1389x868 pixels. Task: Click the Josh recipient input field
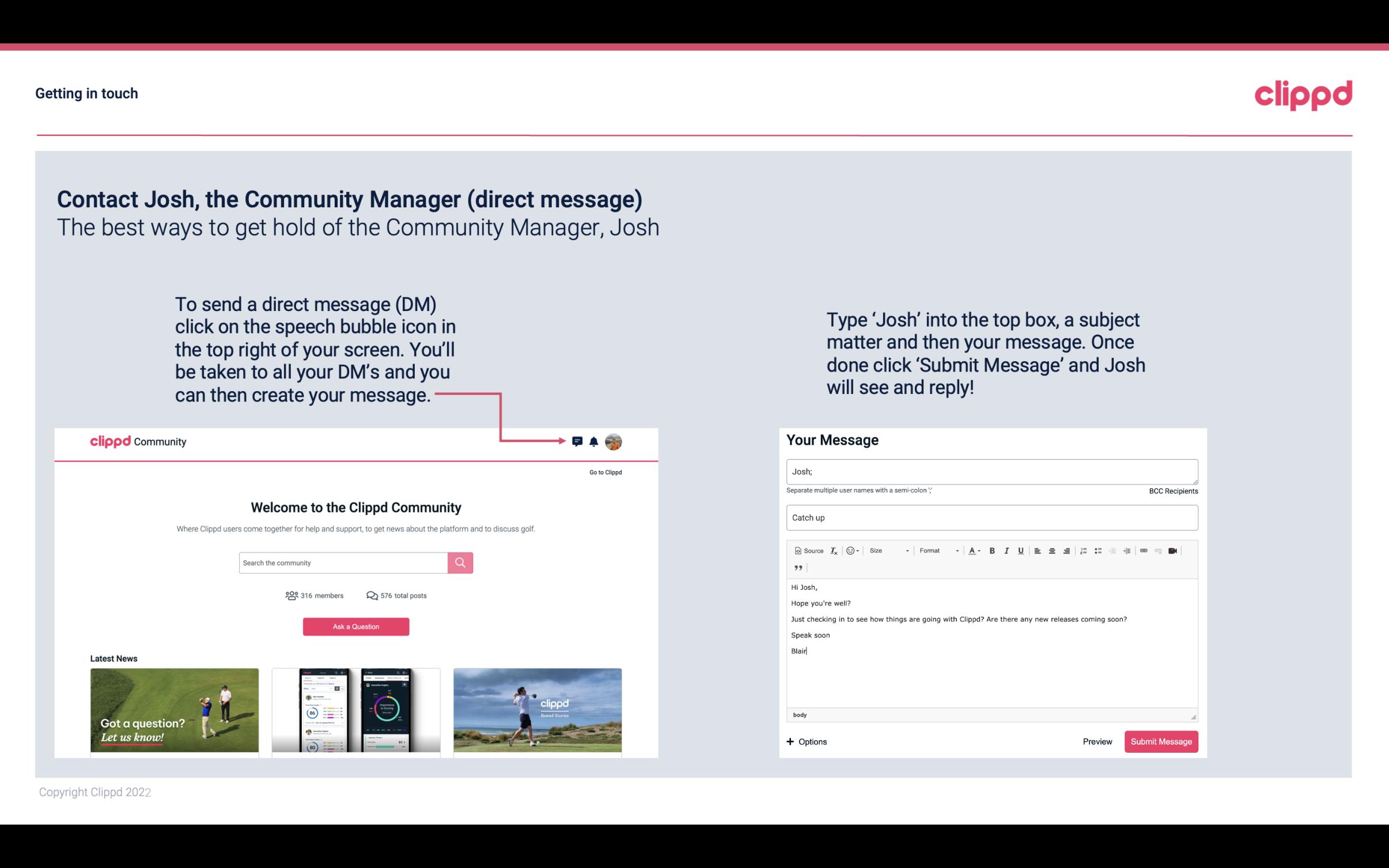click(x=991, y=472)
